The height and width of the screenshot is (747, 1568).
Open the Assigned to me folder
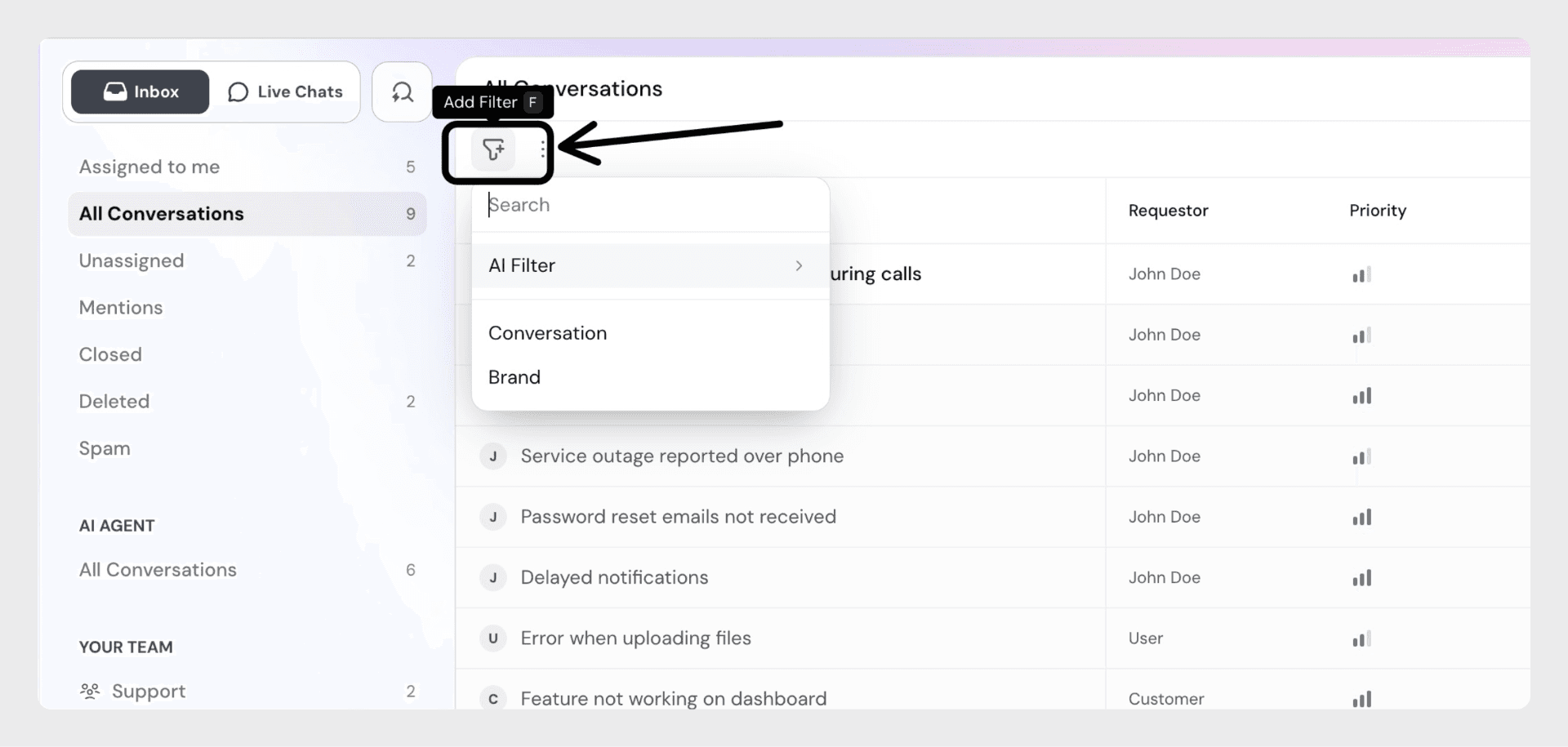(x=149, y=167)
